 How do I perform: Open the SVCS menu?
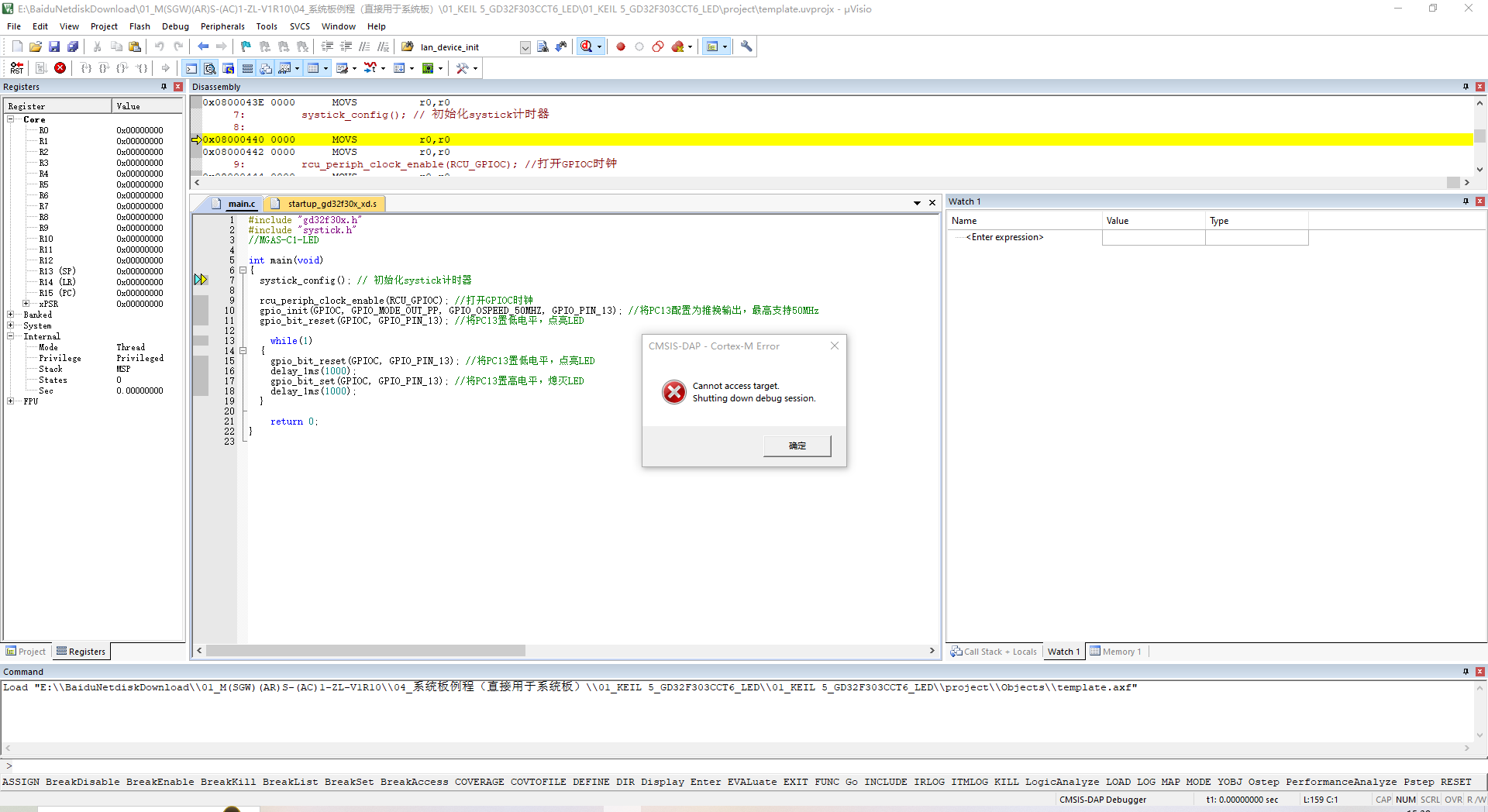coord(300,26)
